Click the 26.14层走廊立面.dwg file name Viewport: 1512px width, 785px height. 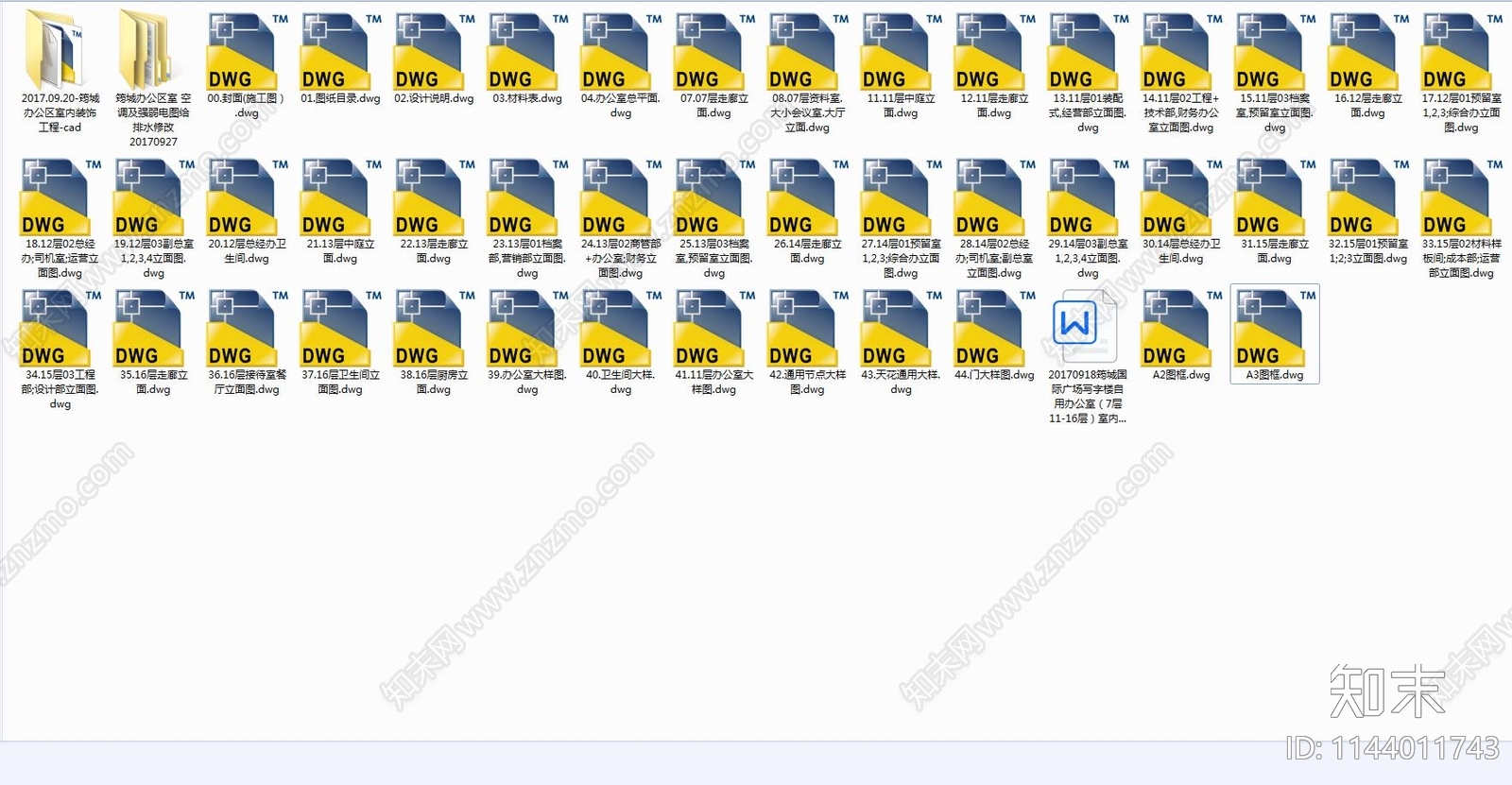coord(808,250)
